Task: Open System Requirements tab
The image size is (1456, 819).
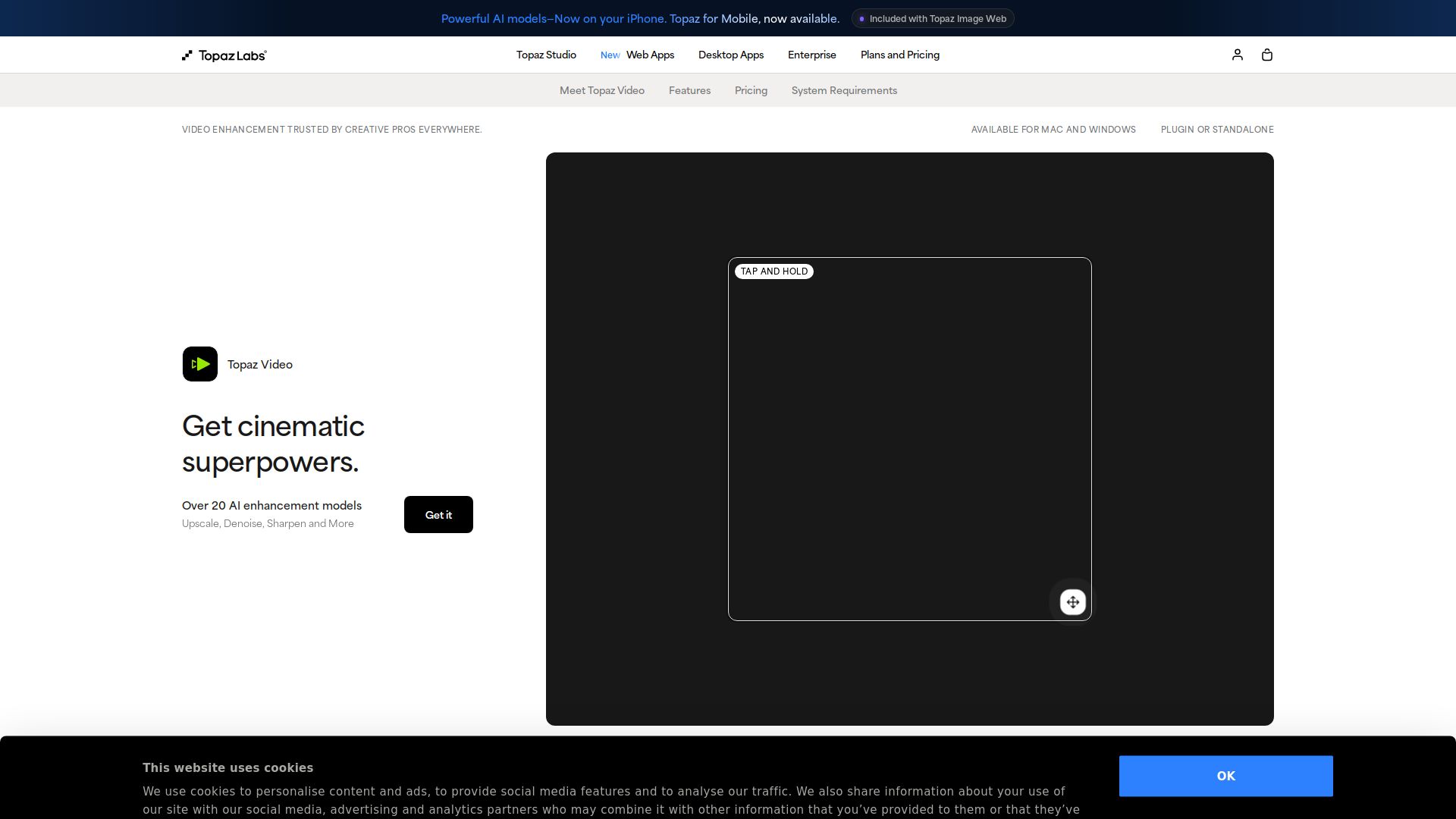Action: (844, 90)
